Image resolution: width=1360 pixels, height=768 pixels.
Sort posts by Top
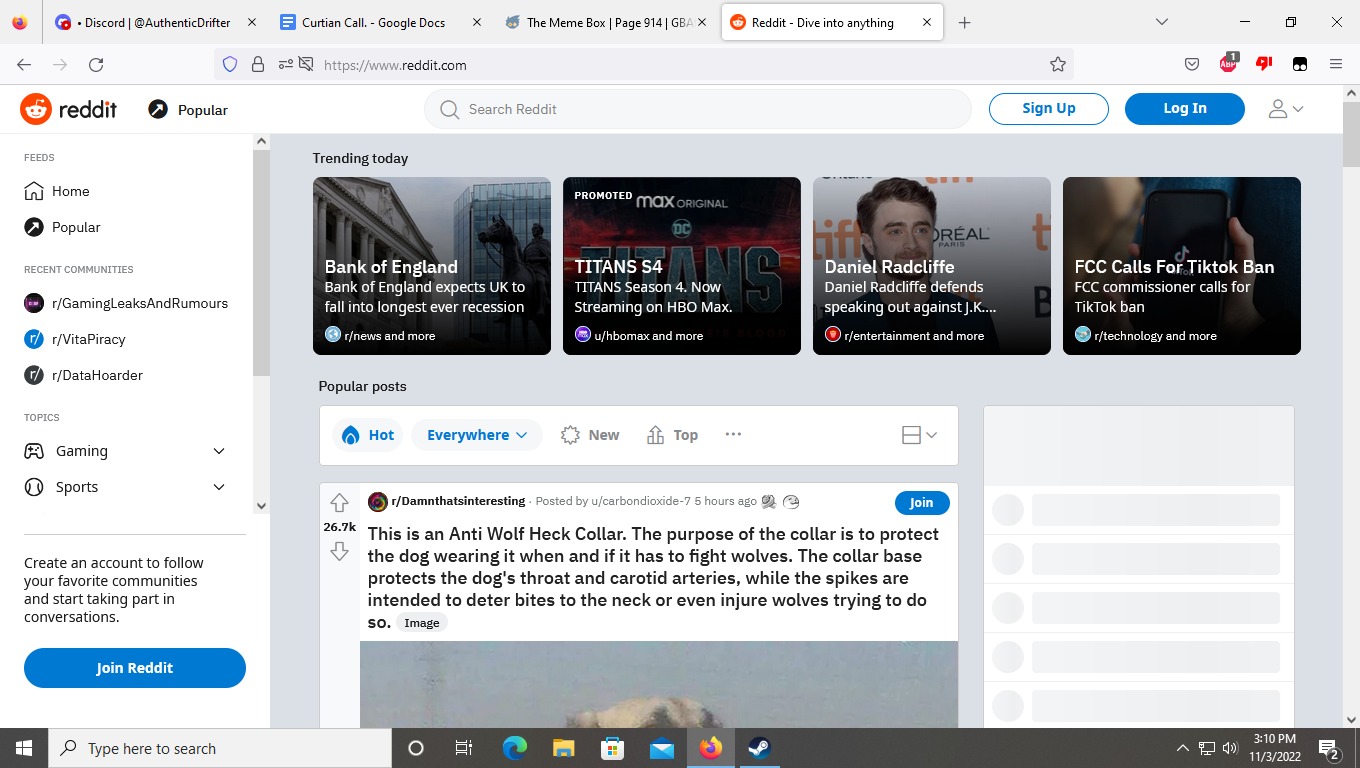coord(673,435)
